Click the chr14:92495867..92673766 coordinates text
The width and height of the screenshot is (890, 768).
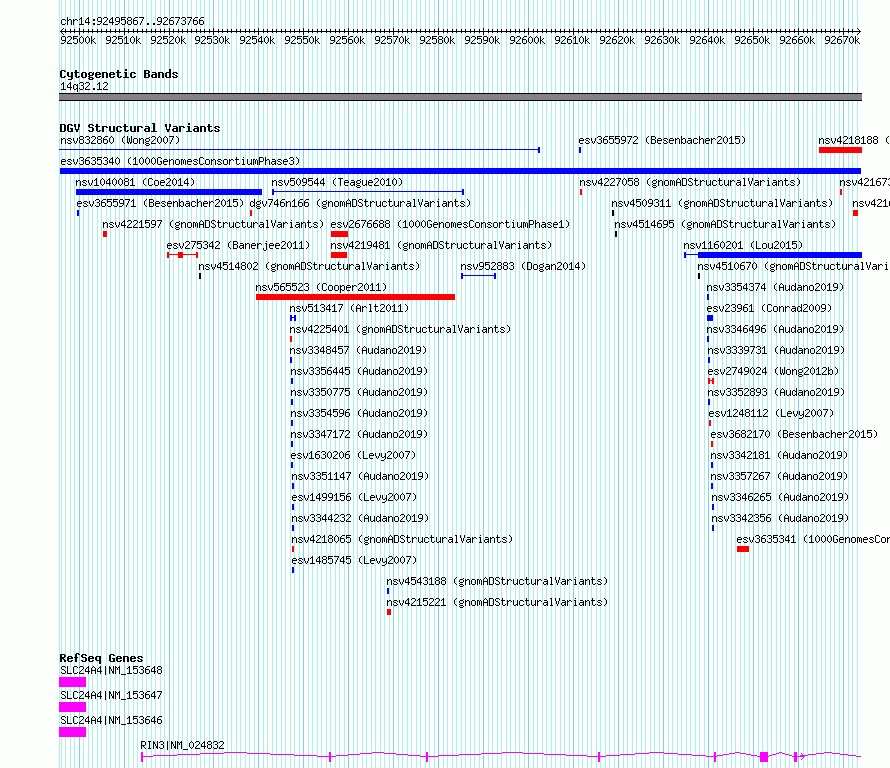[x=132, y=22]
